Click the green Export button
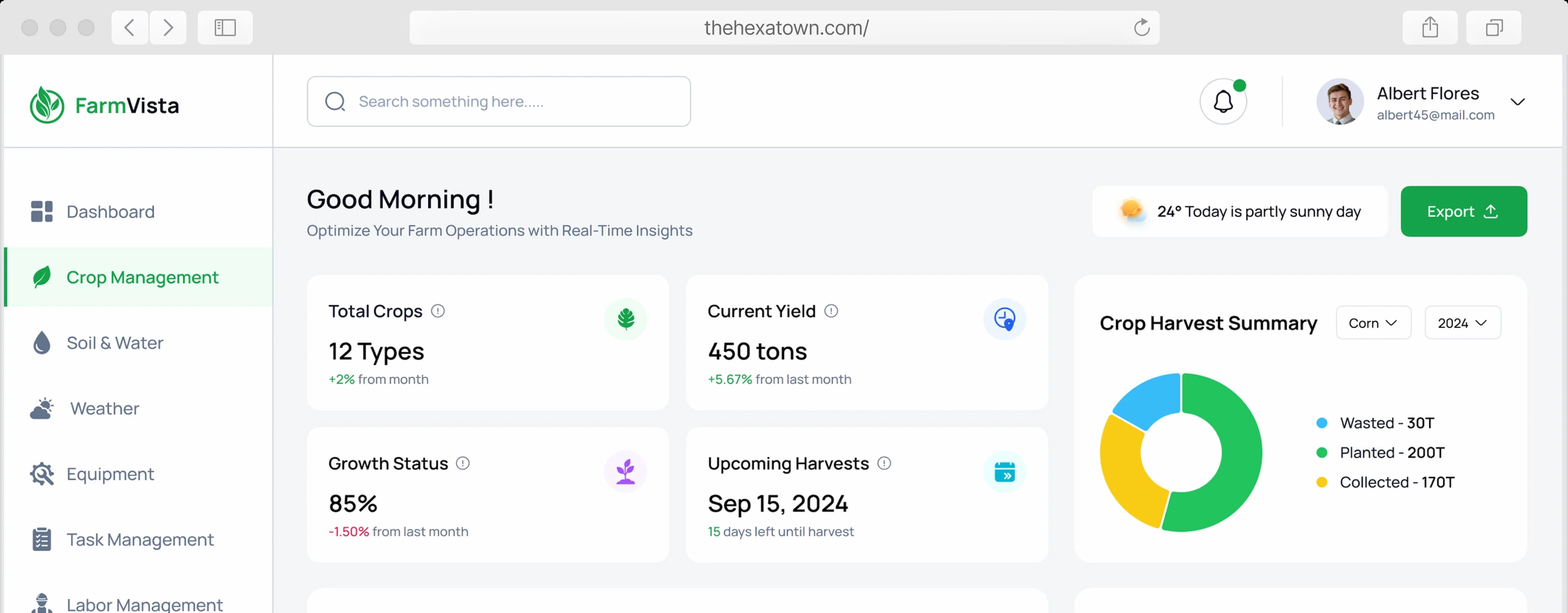Image resolution: width=1568 pixels, height=613 pixels. click(1463, 212)
